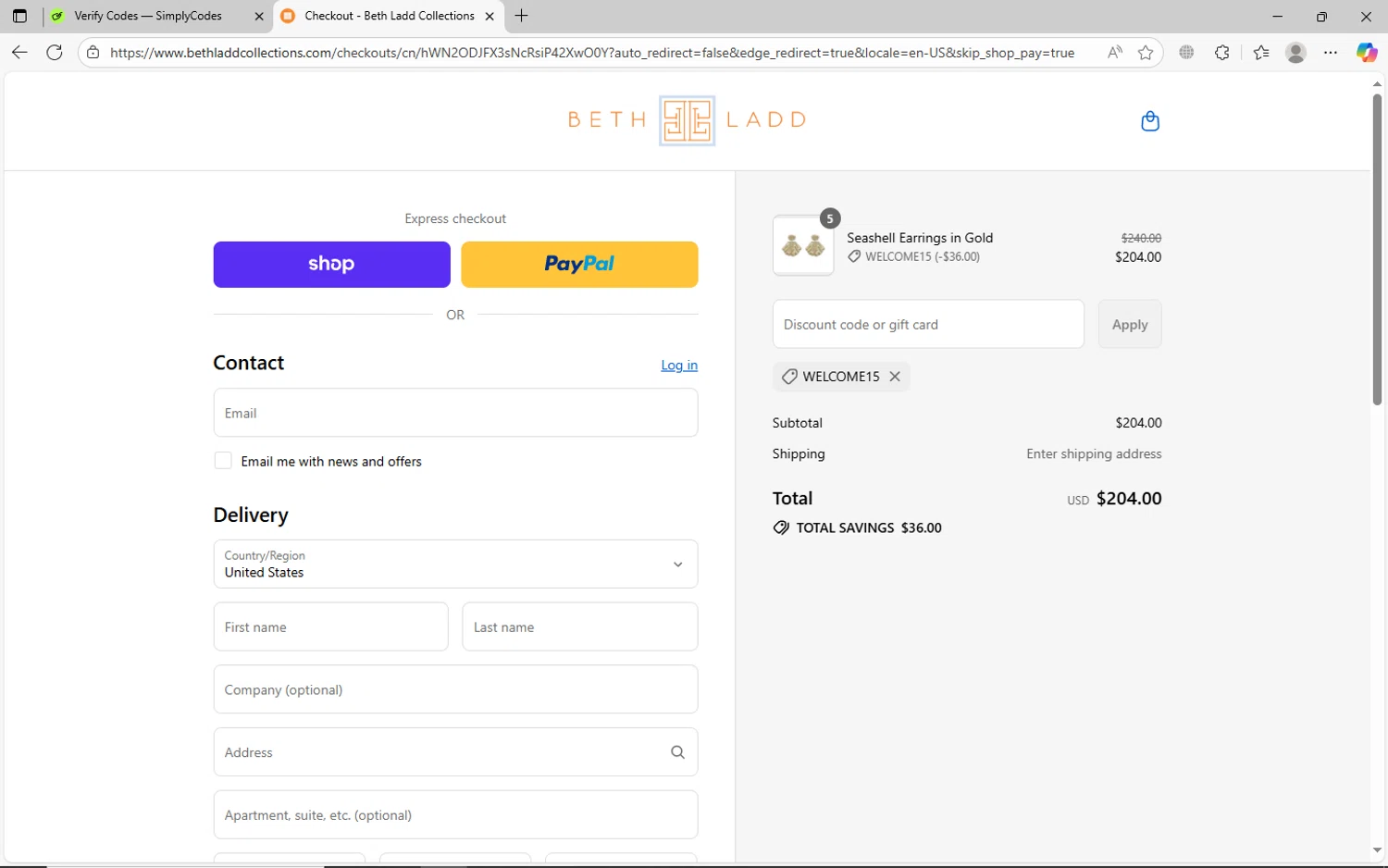
Task: Focus the Address field
Action: point(455,752)
